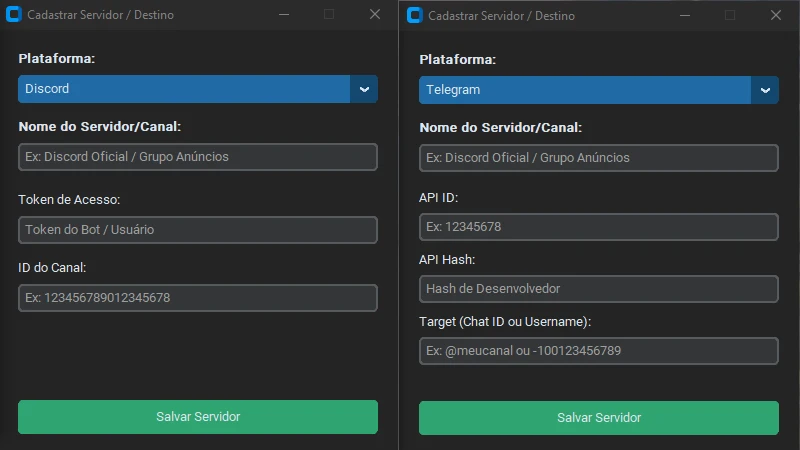
Task: Click the API Hash input field
Action: (x=598, y=289)
